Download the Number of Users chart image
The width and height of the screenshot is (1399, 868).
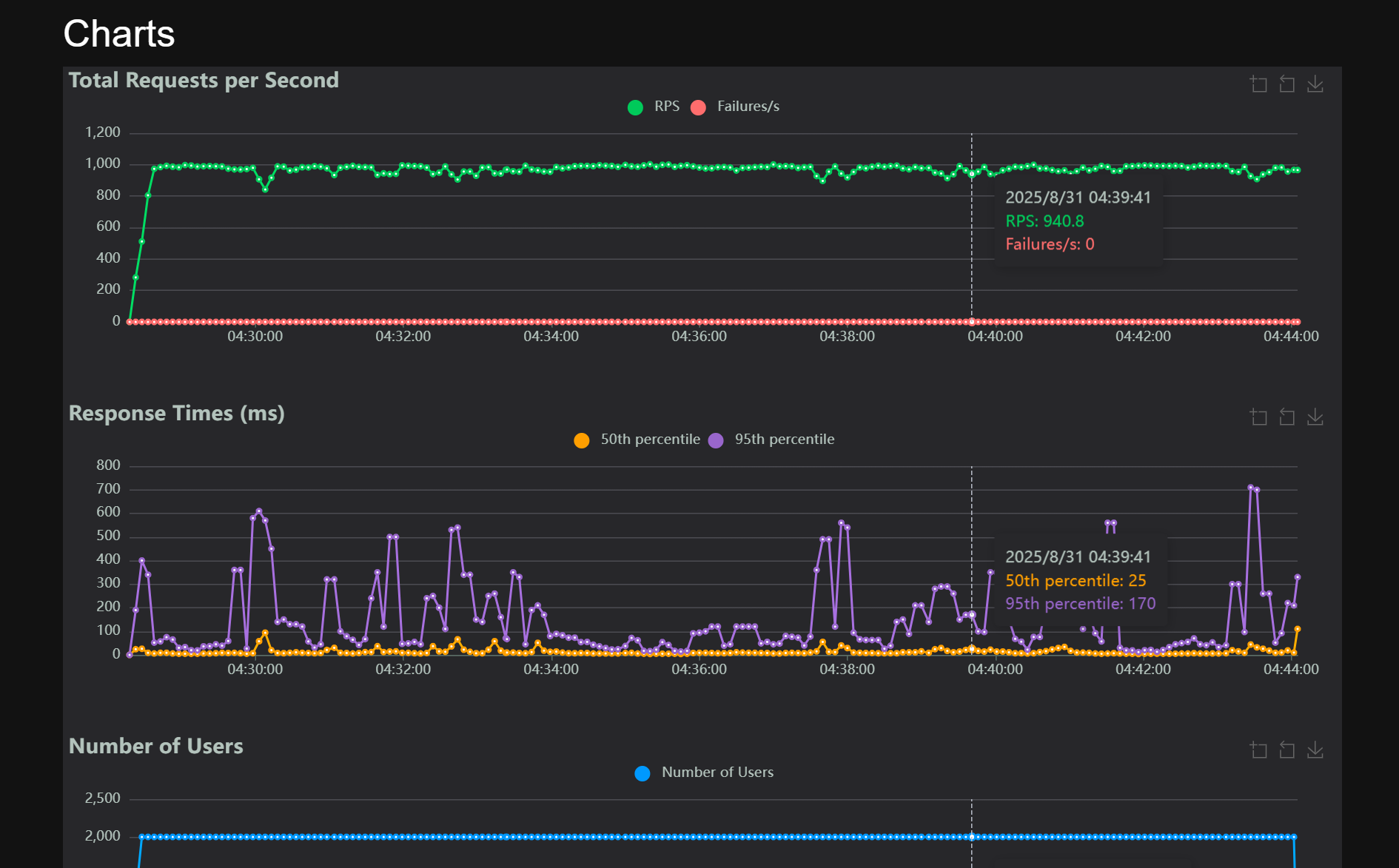tap(1315, 750)
